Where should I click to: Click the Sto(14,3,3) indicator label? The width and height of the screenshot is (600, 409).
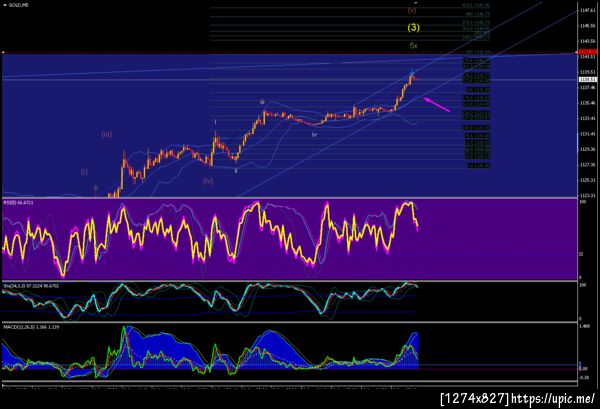click(x=31, y=286)
